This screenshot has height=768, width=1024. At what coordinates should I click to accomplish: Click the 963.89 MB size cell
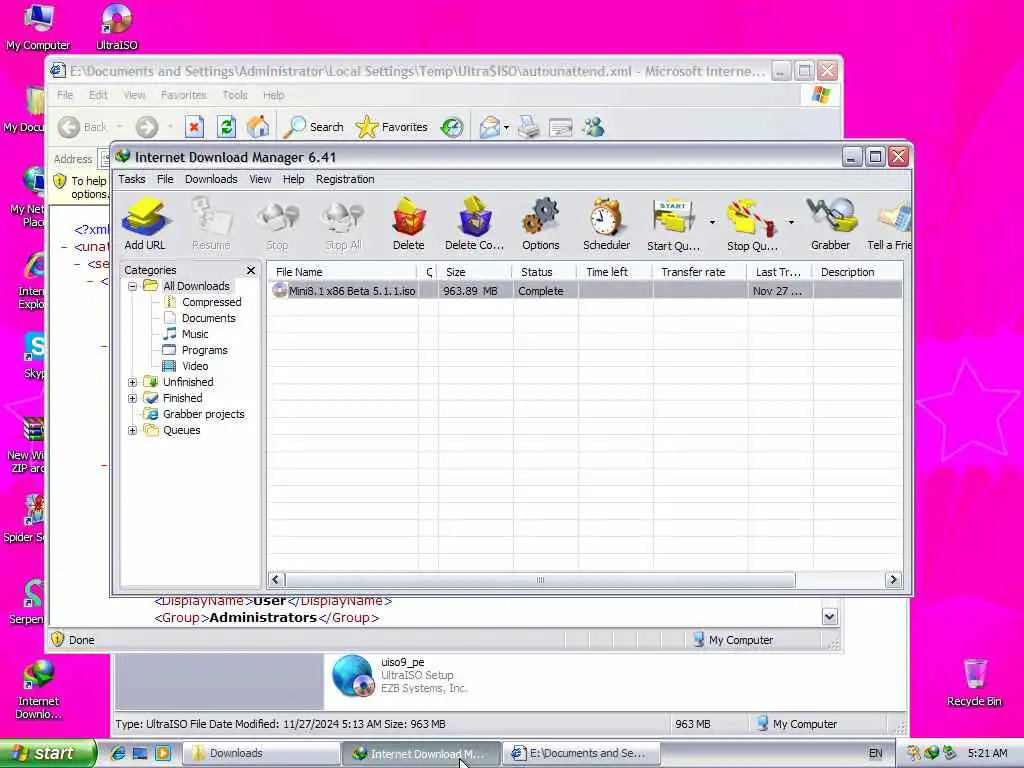470,291
